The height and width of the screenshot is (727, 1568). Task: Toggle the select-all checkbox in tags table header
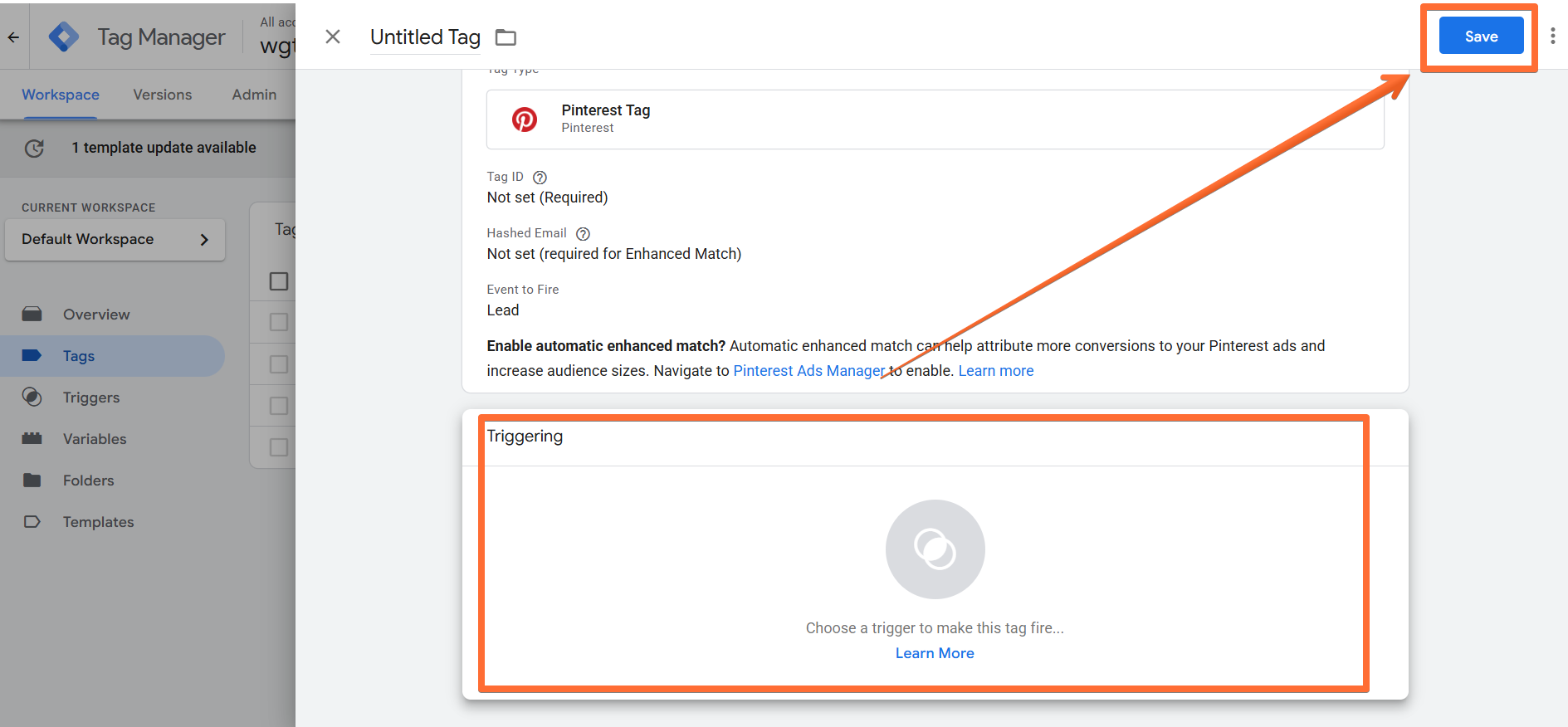tap(279, 281)
